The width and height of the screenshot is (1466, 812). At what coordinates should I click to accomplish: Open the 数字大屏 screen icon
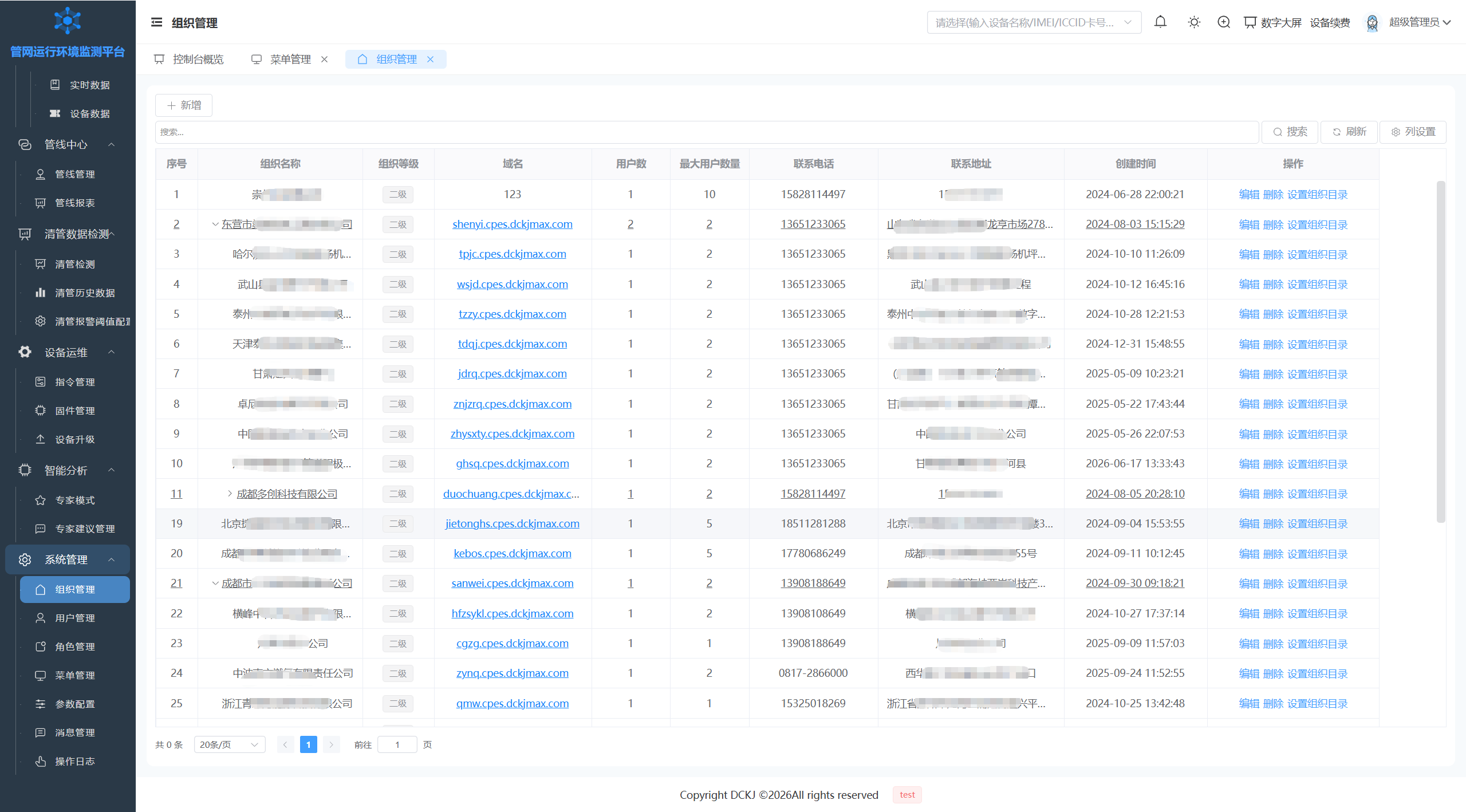coord(1250,22)
